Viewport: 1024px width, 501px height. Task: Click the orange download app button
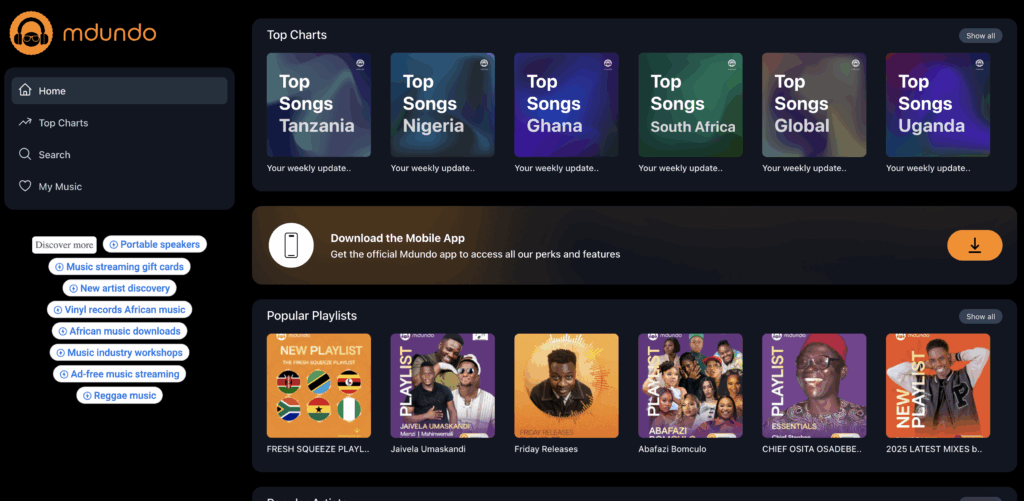[974, 245]
